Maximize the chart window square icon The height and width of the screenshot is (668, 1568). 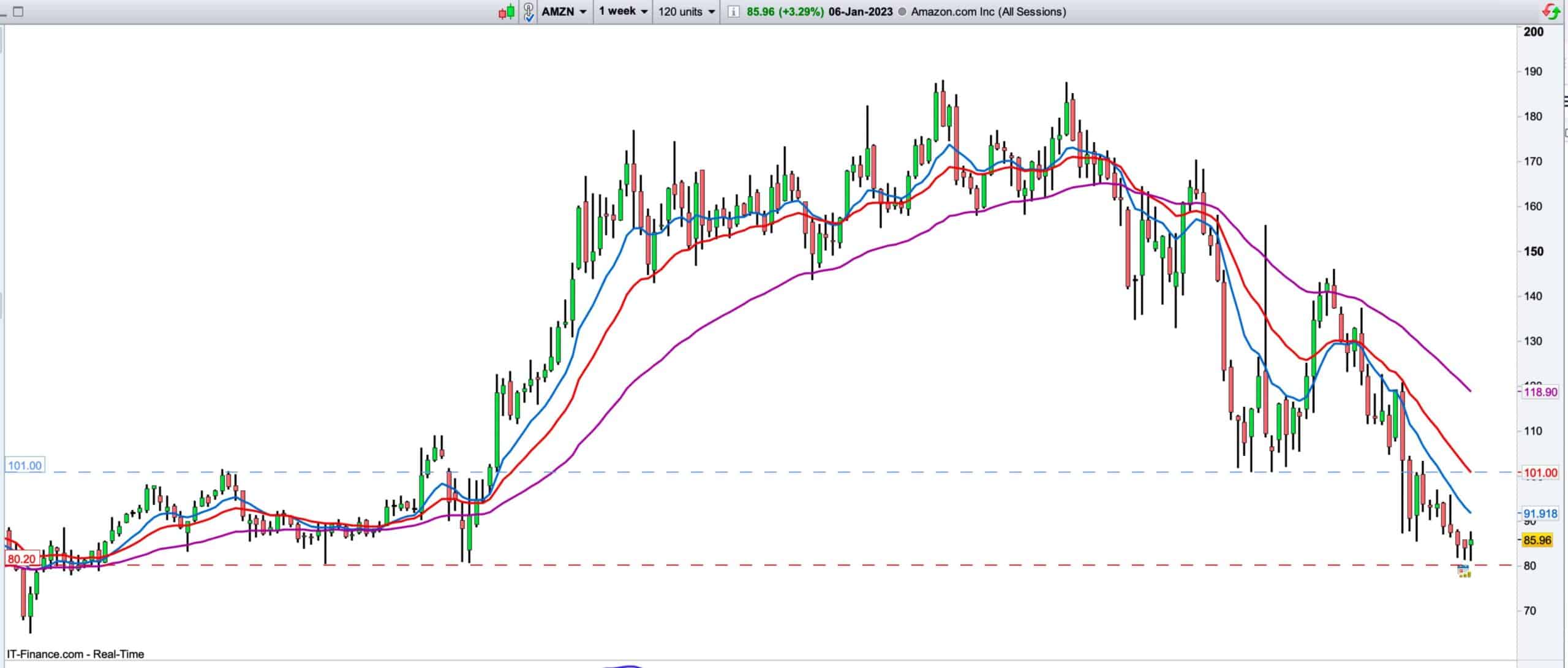[18, 12]
